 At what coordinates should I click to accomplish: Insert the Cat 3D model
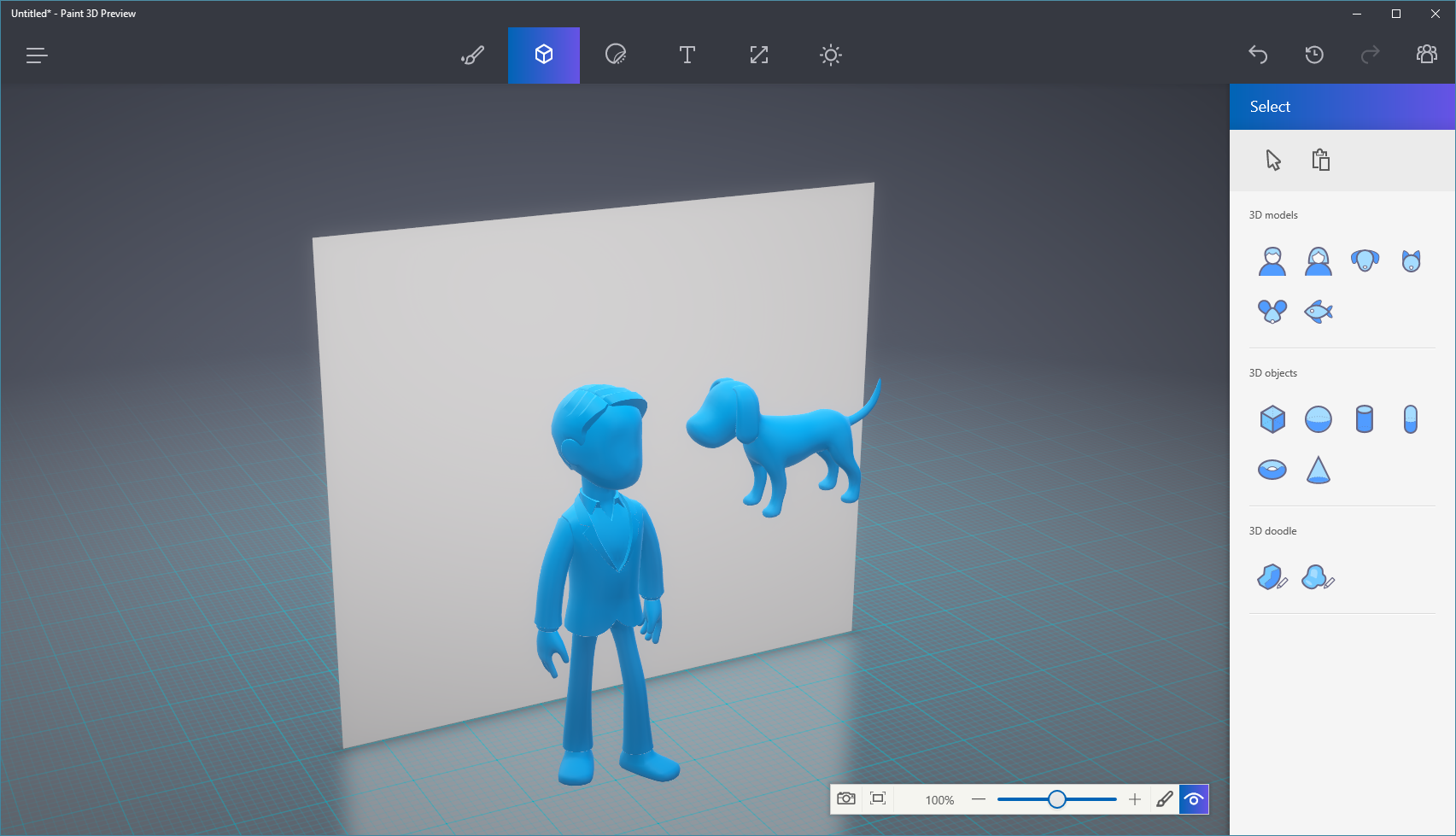(x=1411, y=260)
